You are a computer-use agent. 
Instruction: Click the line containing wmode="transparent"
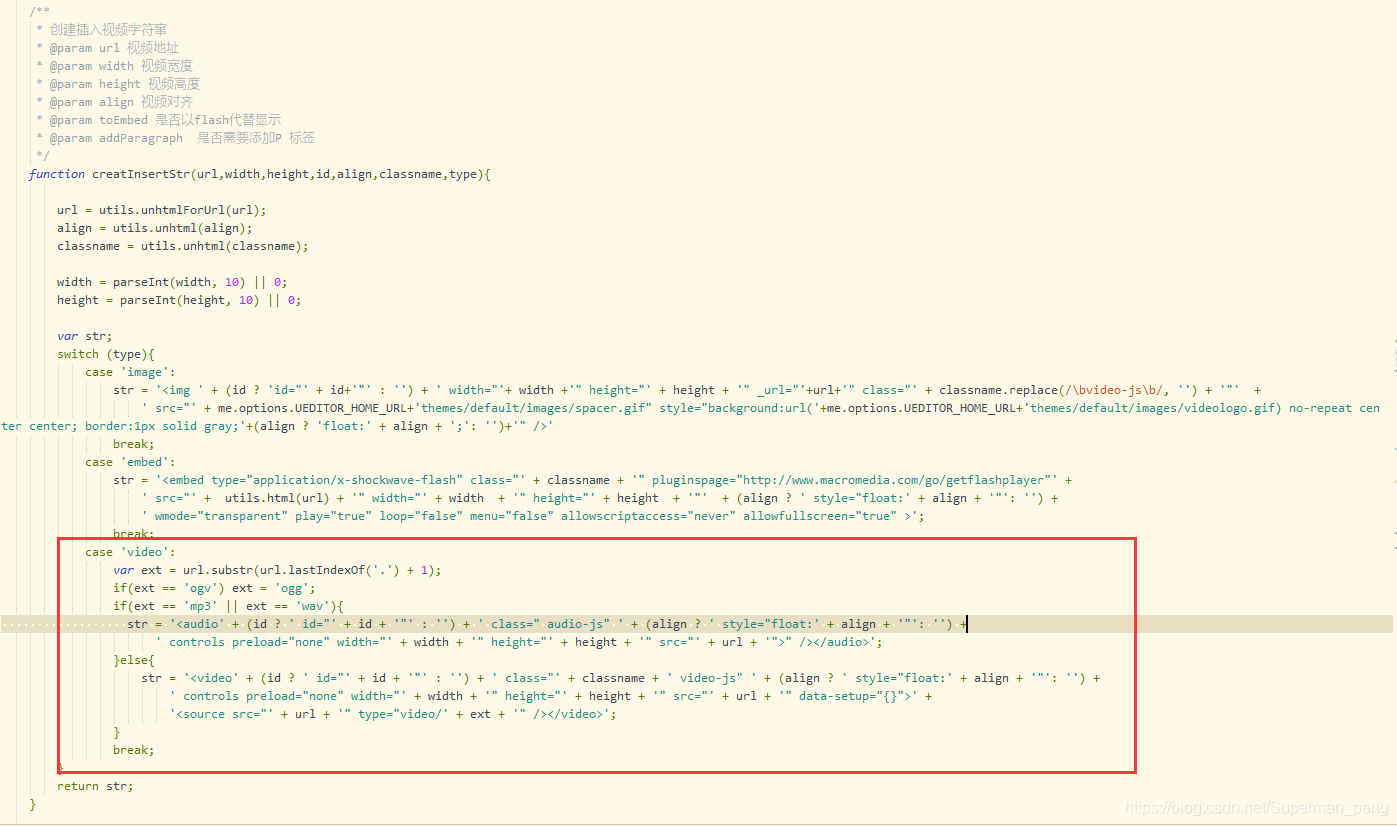(x=533, y=516)
